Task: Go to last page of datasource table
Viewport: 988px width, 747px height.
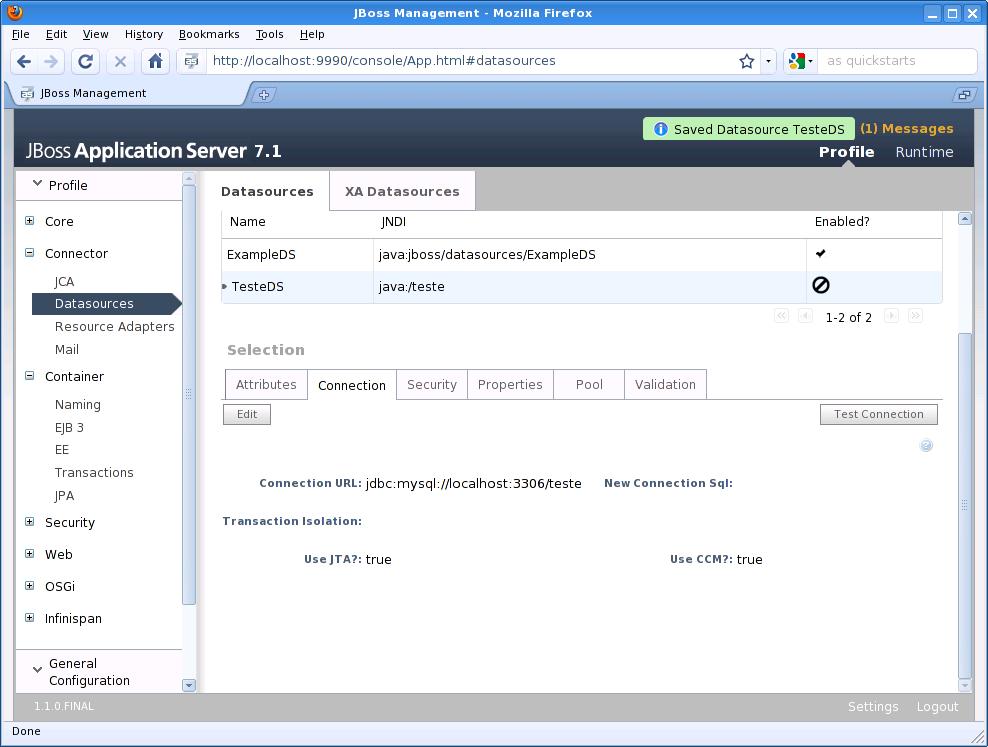Action: pyautogui.click(x=916, y=316)
